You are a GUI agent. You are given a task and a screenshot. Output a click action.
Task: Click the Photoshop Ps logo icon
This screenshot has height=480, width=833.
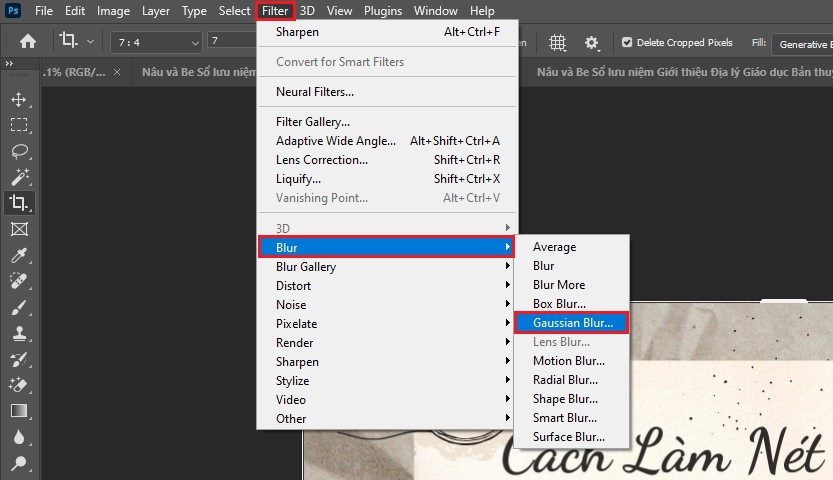click(13, 10)
